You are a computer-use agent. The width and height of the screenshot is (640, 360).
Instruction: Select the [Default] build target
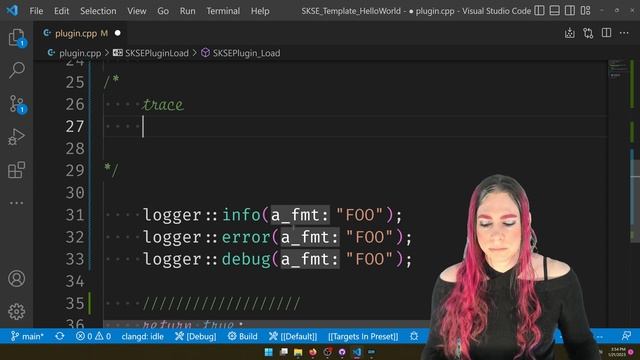tap(293, 336)
